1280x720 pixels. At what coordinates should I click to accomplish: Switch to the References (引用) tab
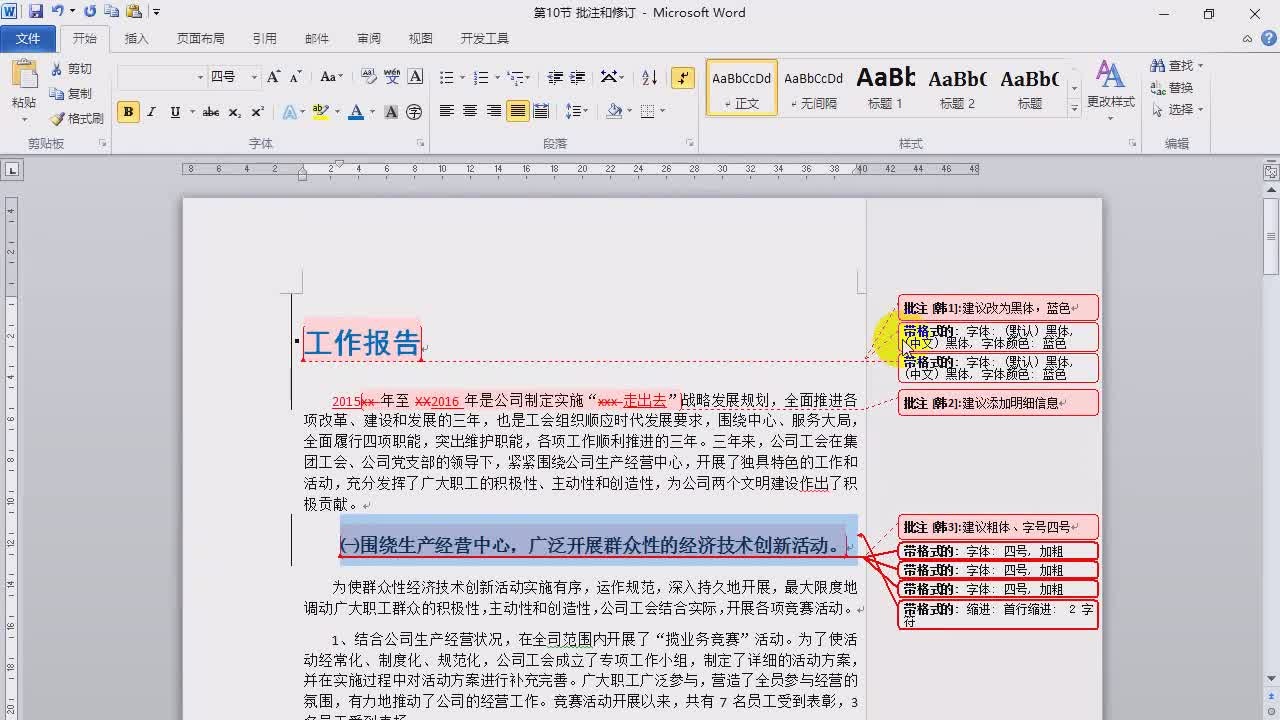[264, 38]
